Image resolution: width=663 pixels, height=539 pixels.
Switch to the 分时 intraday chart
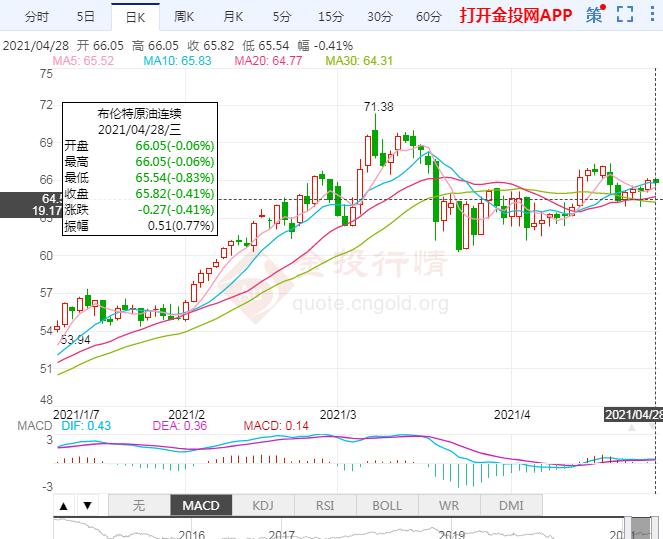tap(36, 16)
